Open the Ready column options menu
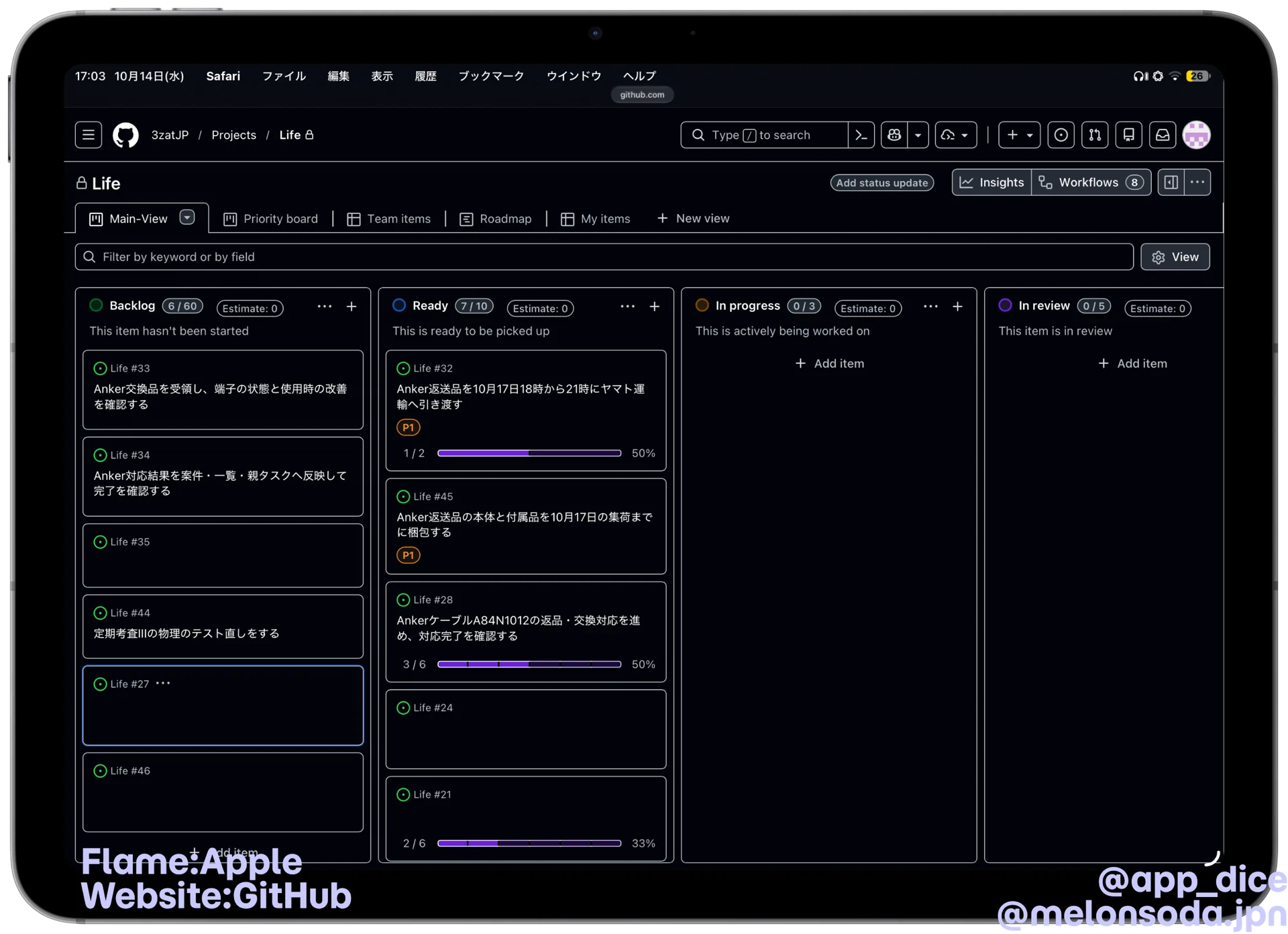The width and height of the screenshot is (1288, 934). point(627,307)
